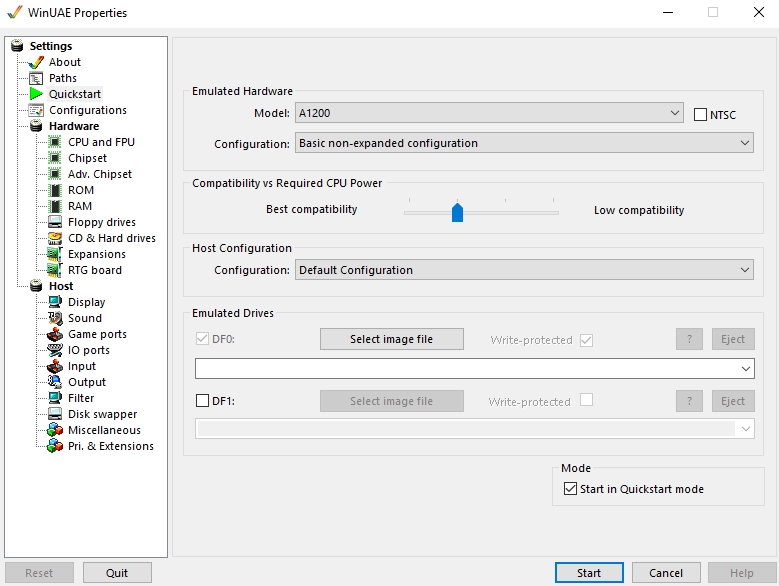Click Select image file for DF0
This screenshot has height=586, width=779.
pyautogui.click(x=391, y=340)
